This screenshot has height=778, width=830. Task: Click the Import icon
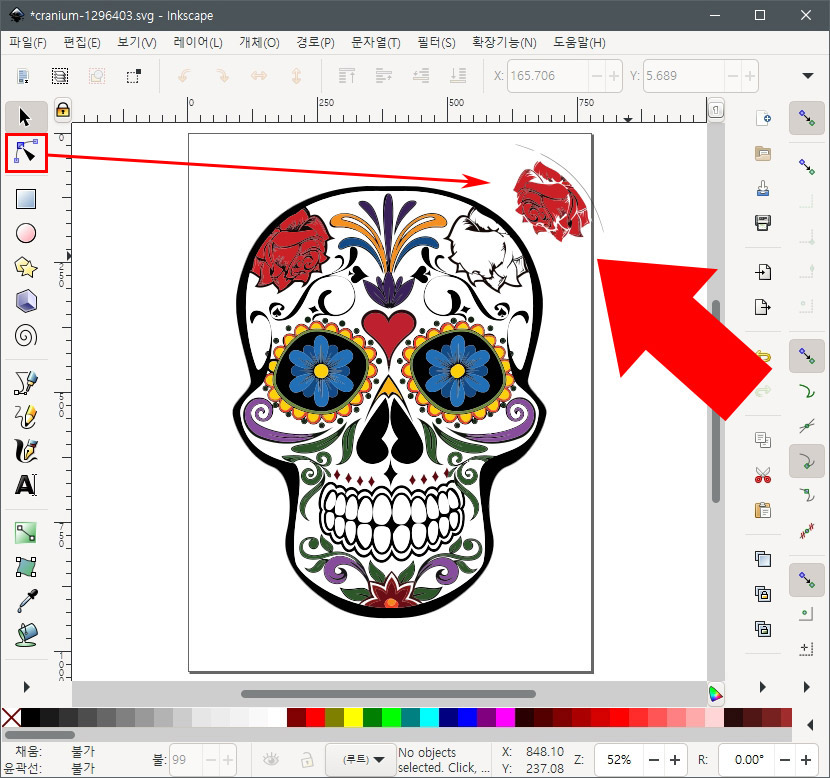tap(763, 272)
